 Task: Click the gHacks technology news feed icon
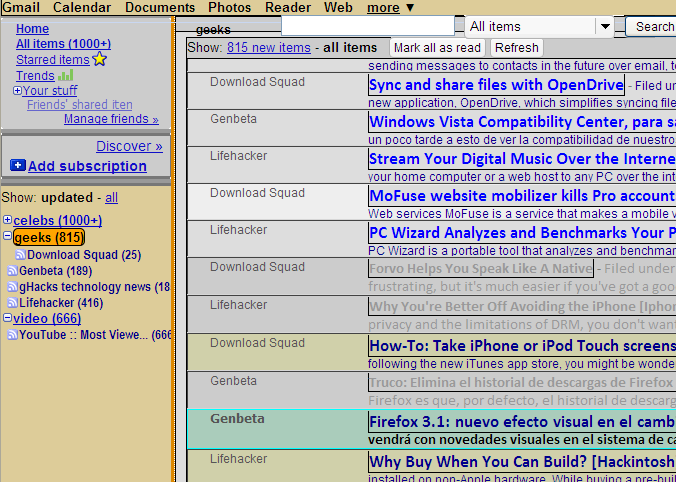pyautogui.click(x=13, y=287)
